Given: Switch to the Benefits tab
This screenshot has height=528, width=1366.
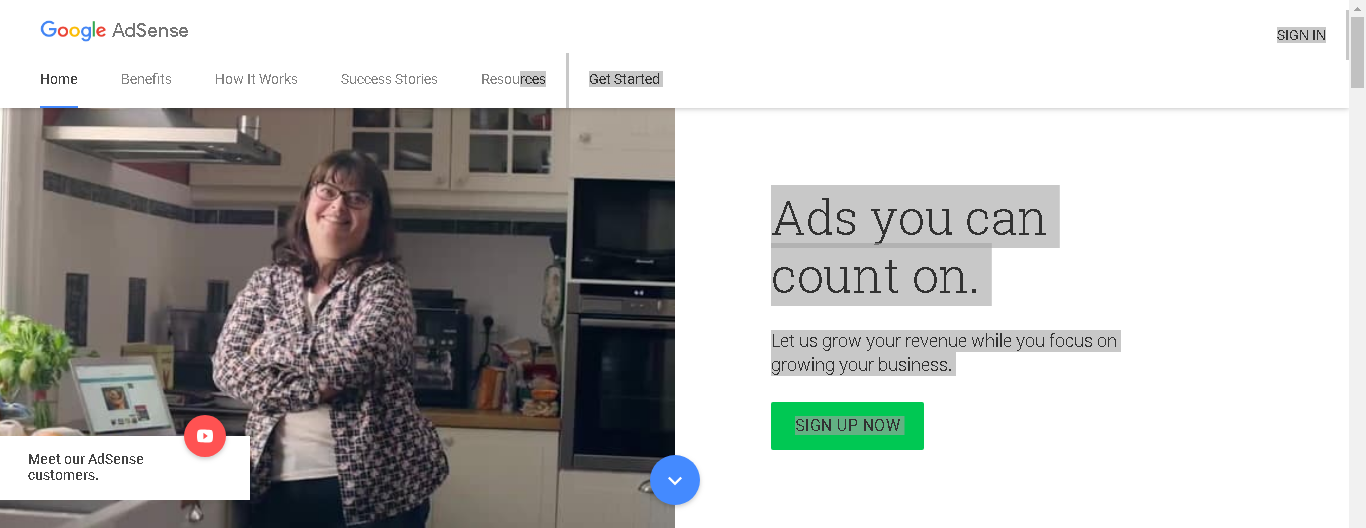Looking at the screenshot, I should click(x=146, y=79).
